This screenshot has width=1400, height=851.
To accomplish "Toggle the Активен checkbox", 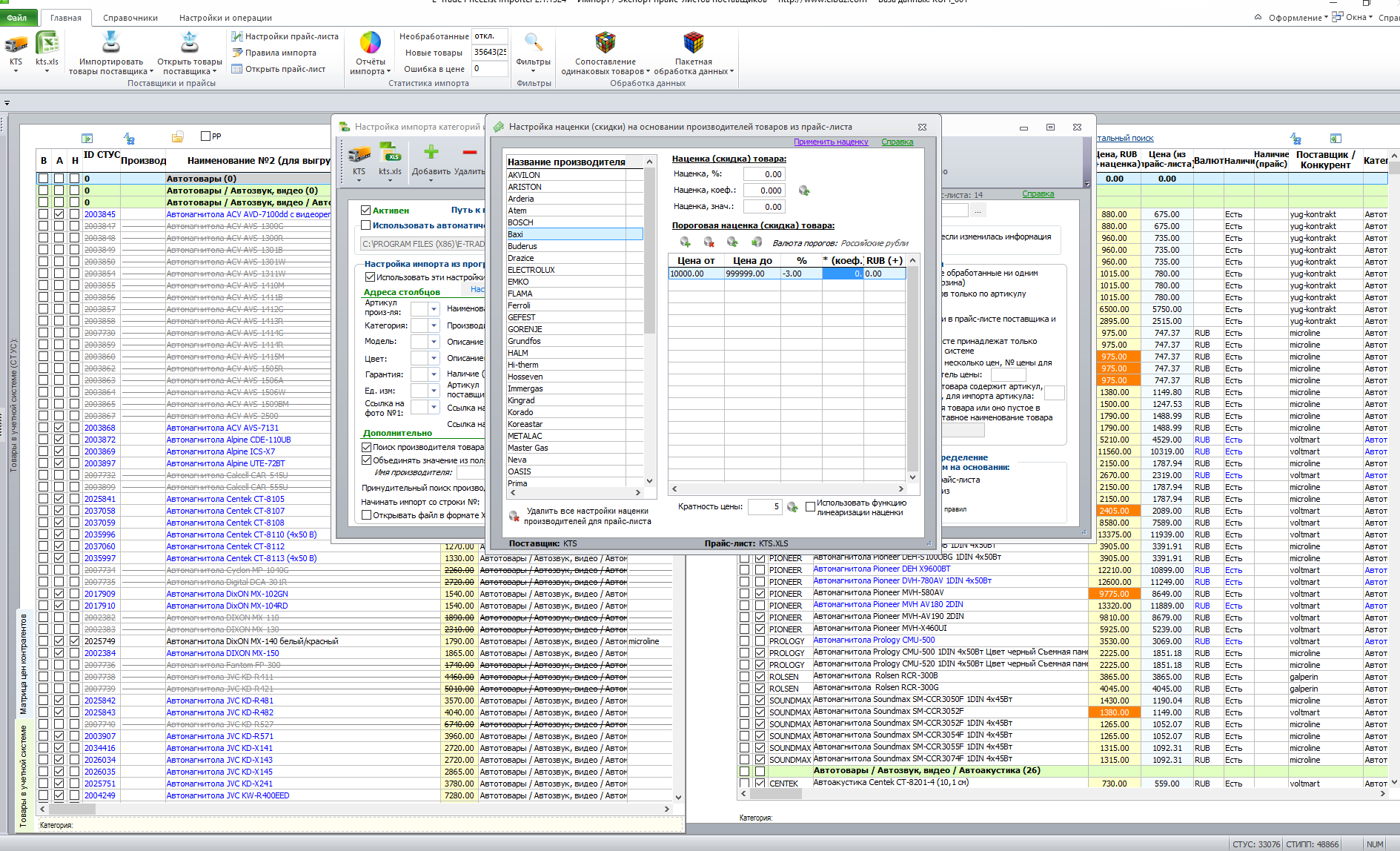I will coord(365,211).
